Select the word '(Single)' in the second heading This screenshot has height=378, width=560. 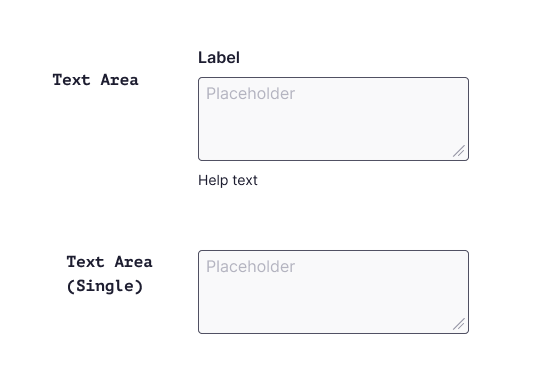(105, 286)
